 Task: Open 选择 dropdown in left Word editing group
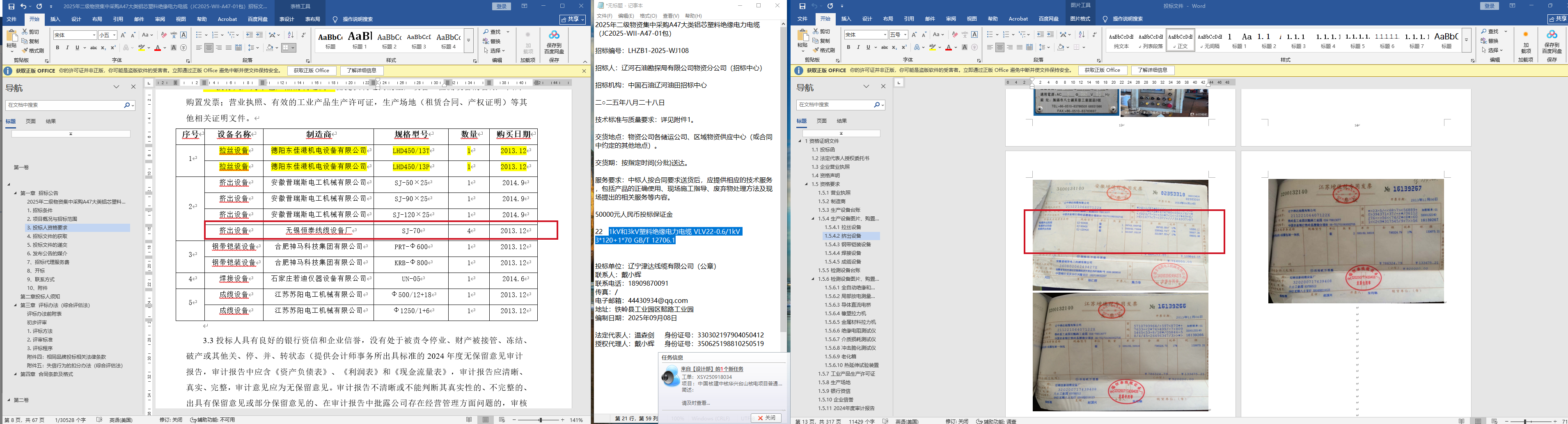click(494, 50)
